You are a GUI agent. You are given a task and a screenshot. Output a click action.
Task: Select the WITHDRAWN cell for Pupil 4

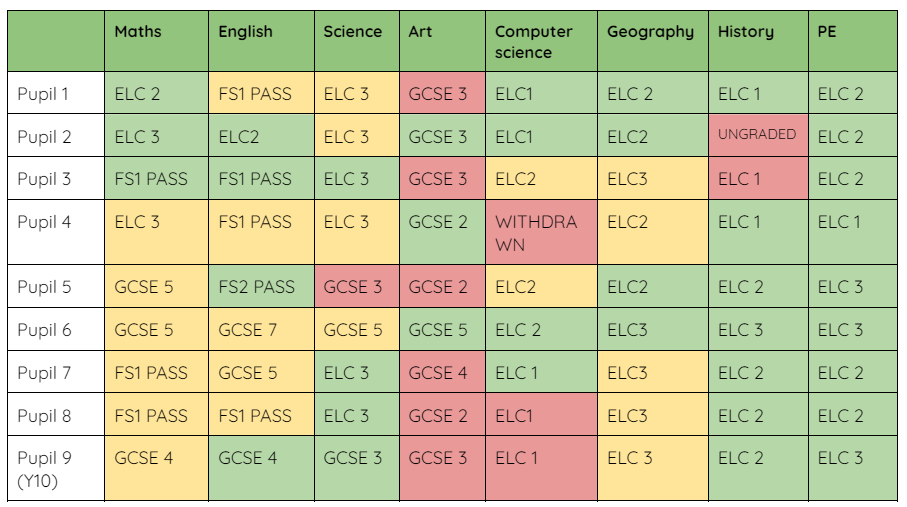tap(536, 232)
